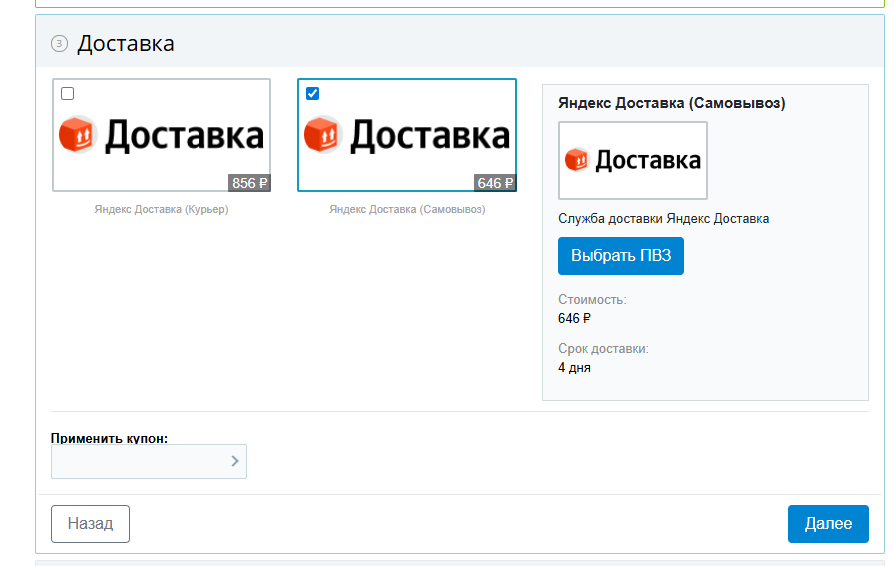Click the coupon field arrow to apply
The width and height of the screenshot is (893, 566).
pyautogui.click(x=235, y=461)
